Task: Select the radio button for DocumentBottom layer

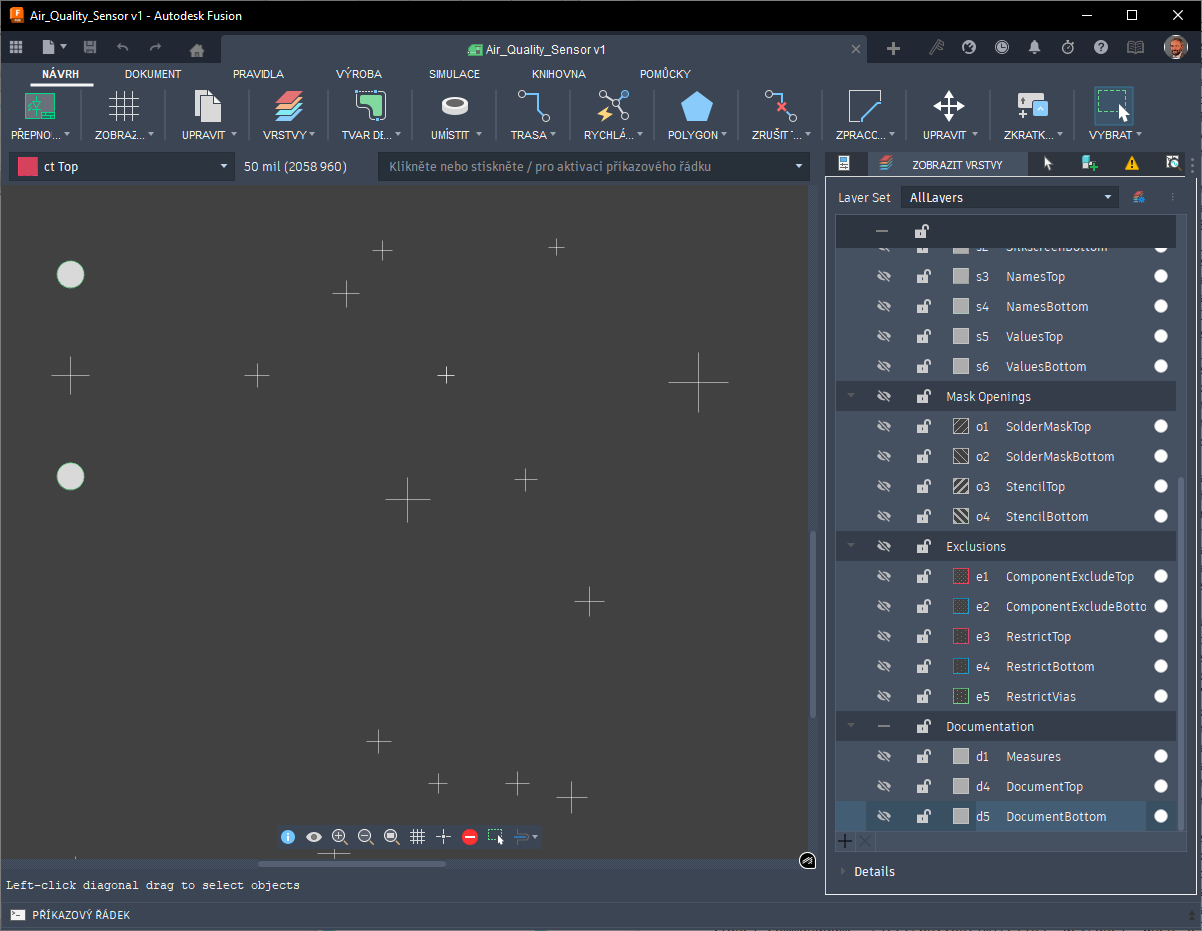Action: tap(1160, 816)
